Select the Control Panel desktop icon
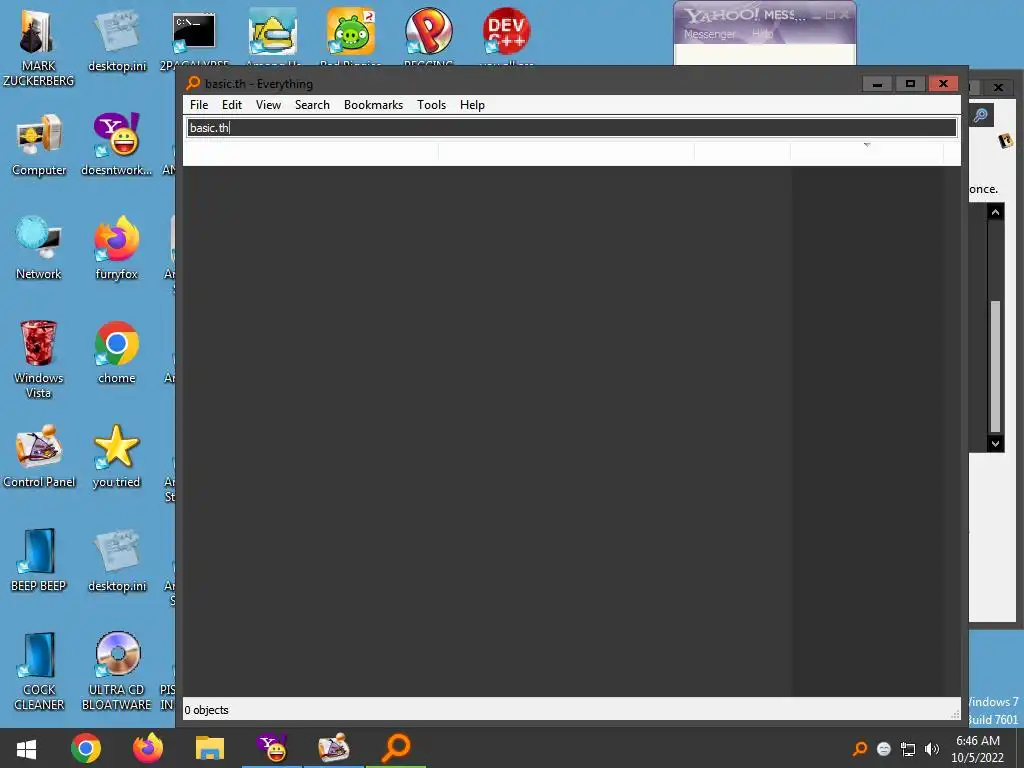This screenshot has height=768, width=1024. tap(39, 447)
